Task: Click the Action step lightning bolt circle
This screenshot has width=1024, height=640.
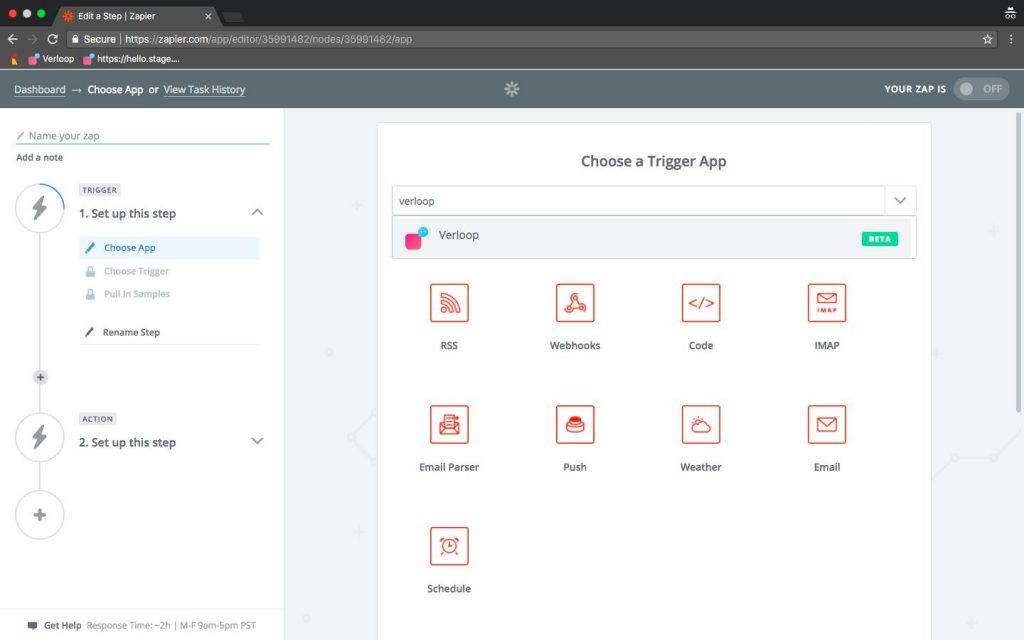Action: point(40,437)
